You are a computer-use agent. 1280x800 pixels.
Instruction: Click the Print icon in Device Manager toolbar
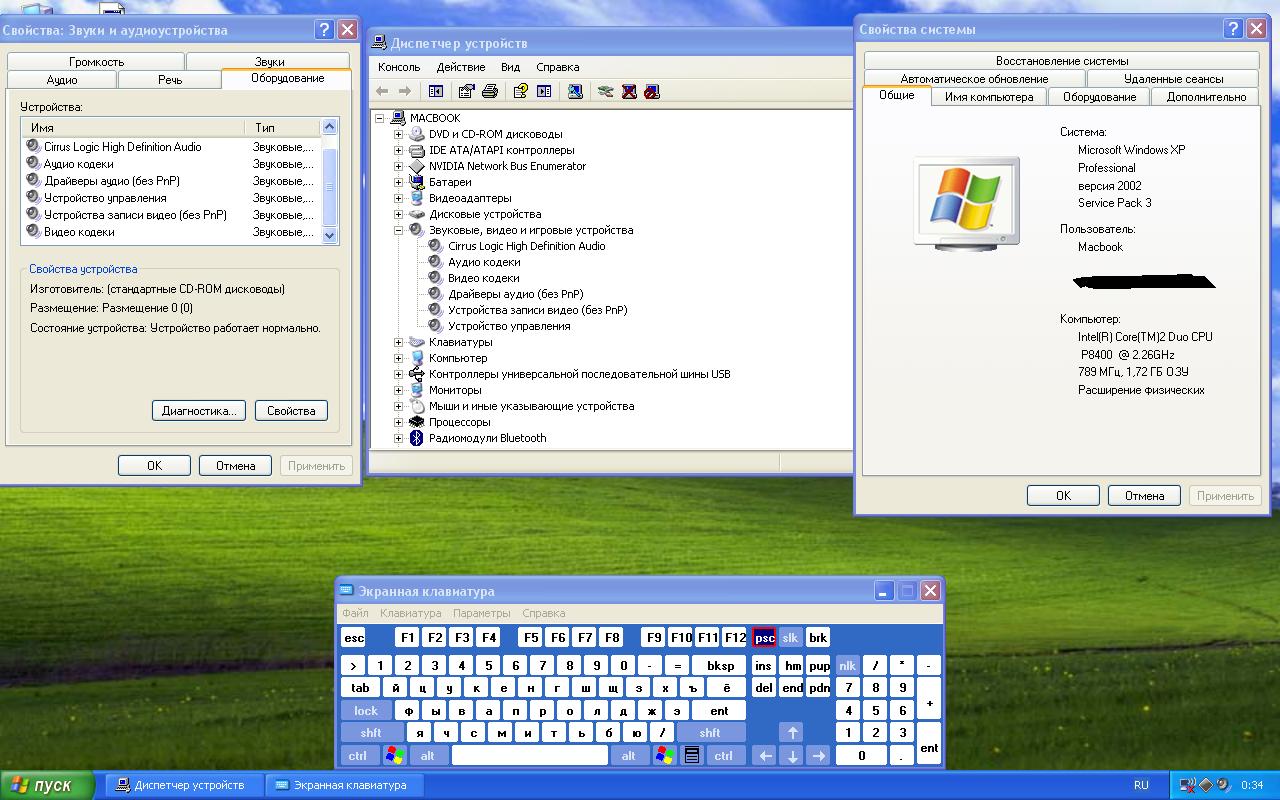point(490,91)
